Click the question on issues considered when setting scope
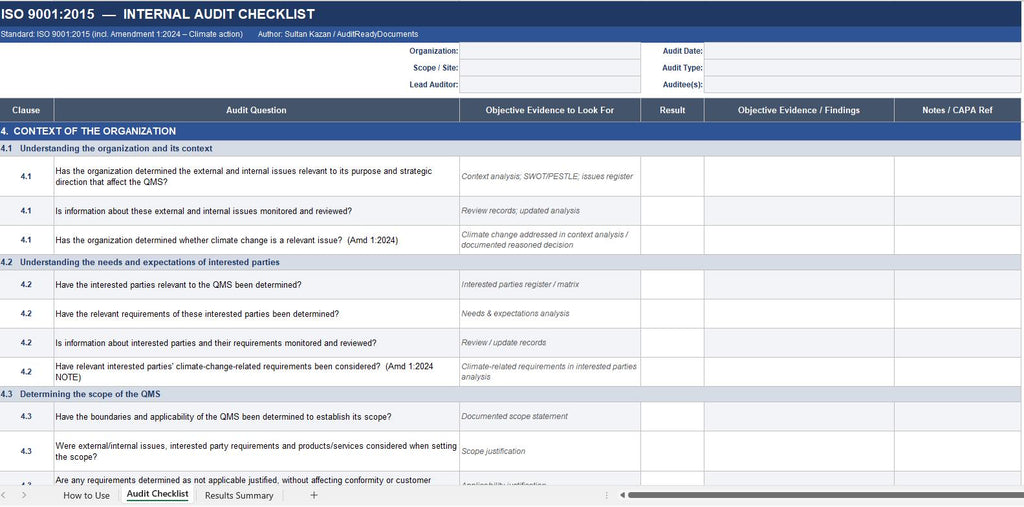The image size is (1024, 507). point(256,451)
